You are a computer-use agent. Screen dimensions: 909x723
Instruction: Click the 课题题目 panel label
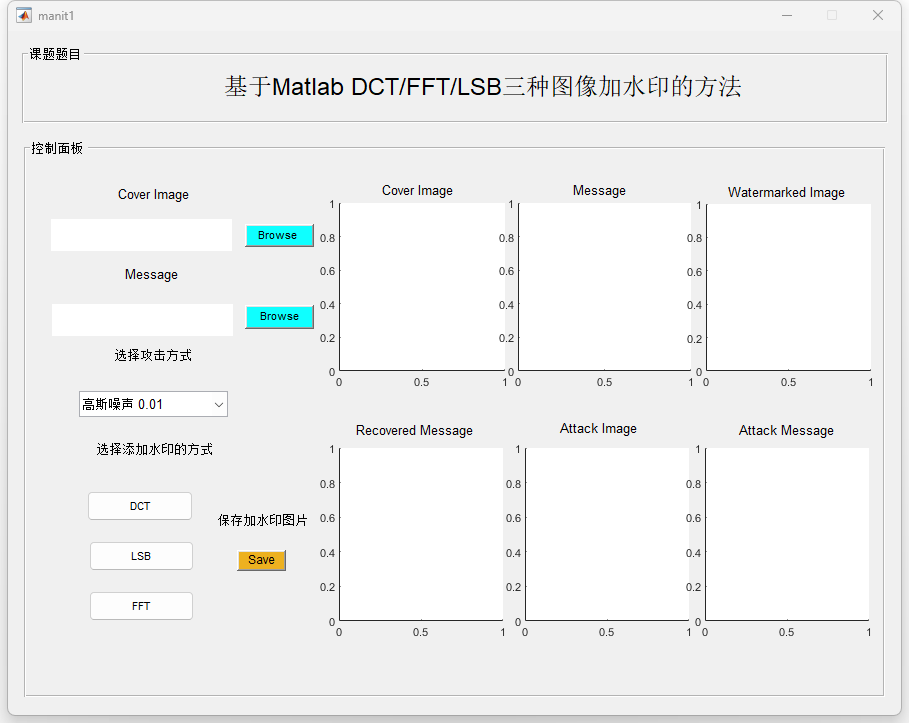(55, 55)
